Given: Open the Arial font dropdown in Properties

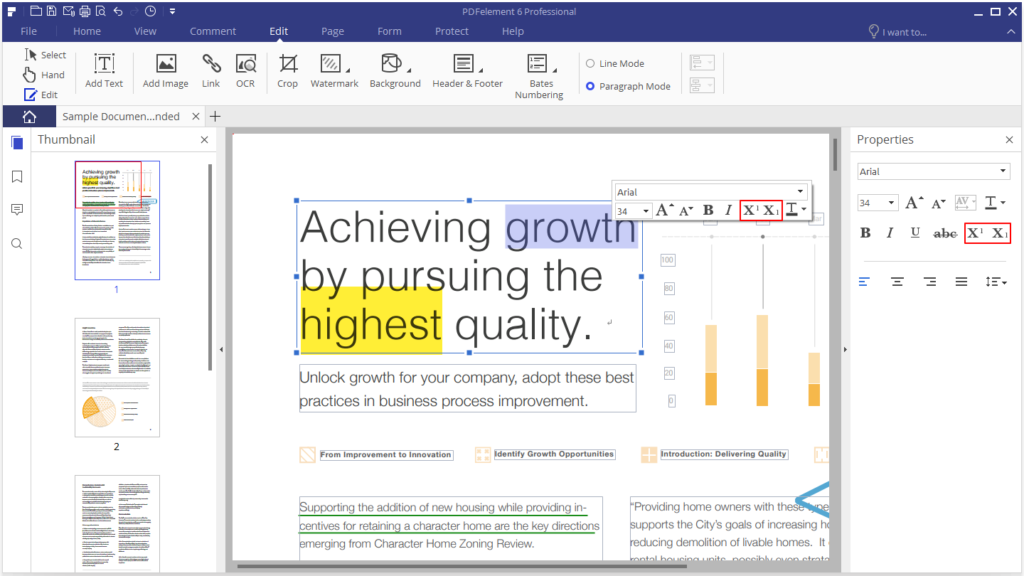Looking at the screenshot, I should pos(1003,172).
